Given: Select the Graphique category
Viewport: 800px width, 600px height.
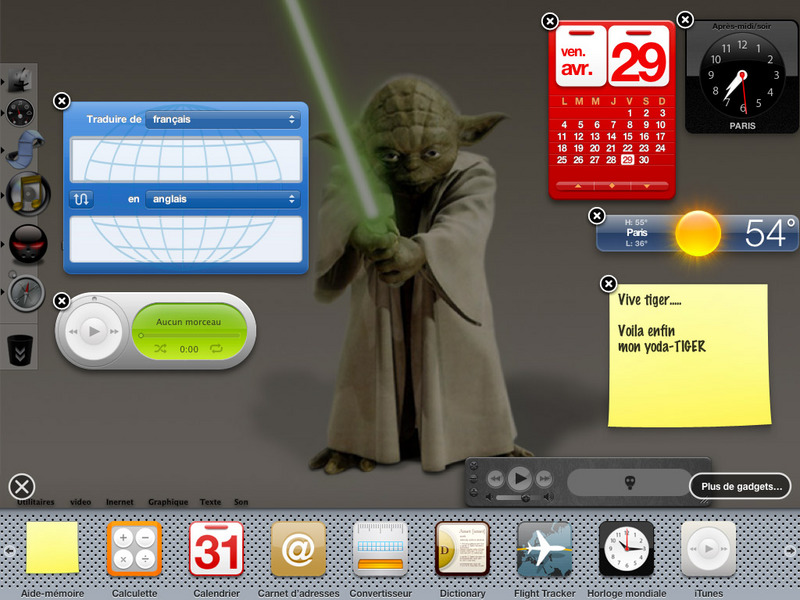Looking at the screenshot, I should pos(168,502).
